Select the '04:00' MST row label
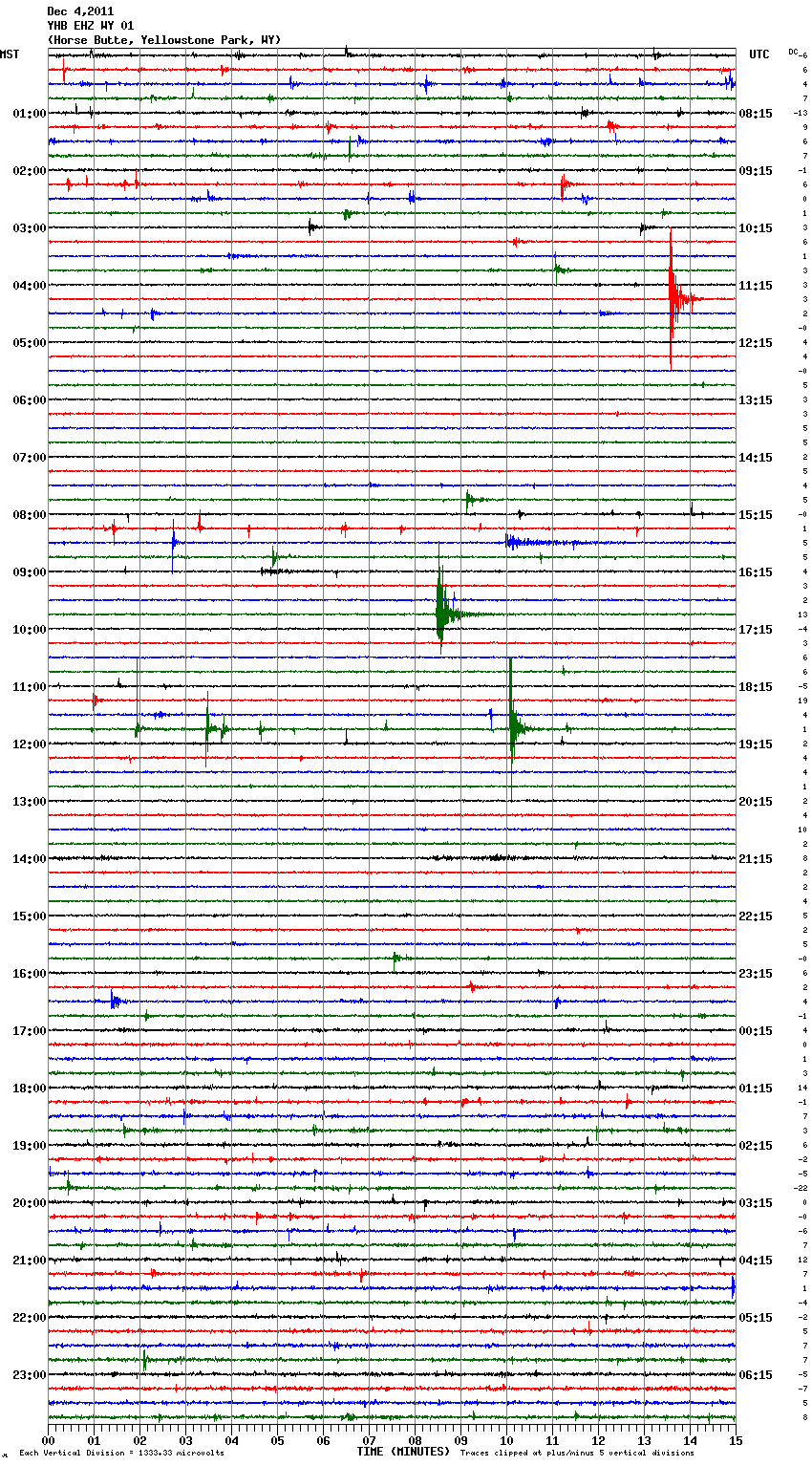 30,286
